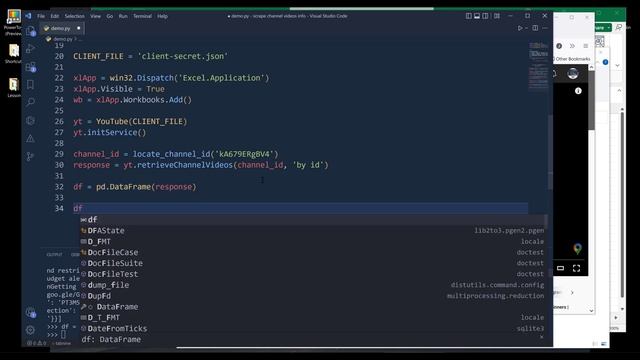Choose the DocFileTest suggestion
This screenshot has height=360, width=640.
(x=312, y=274)
